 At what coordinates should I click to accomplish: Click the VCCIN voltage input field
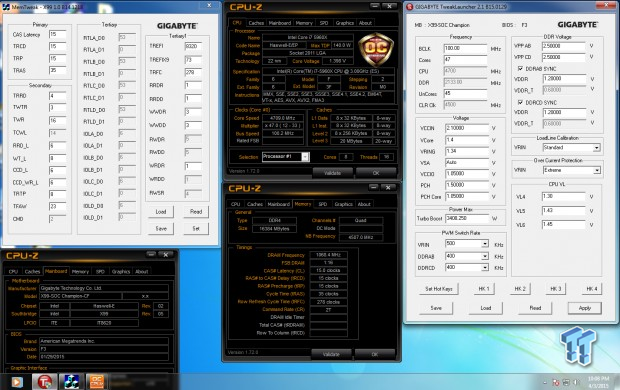point(467,129)
